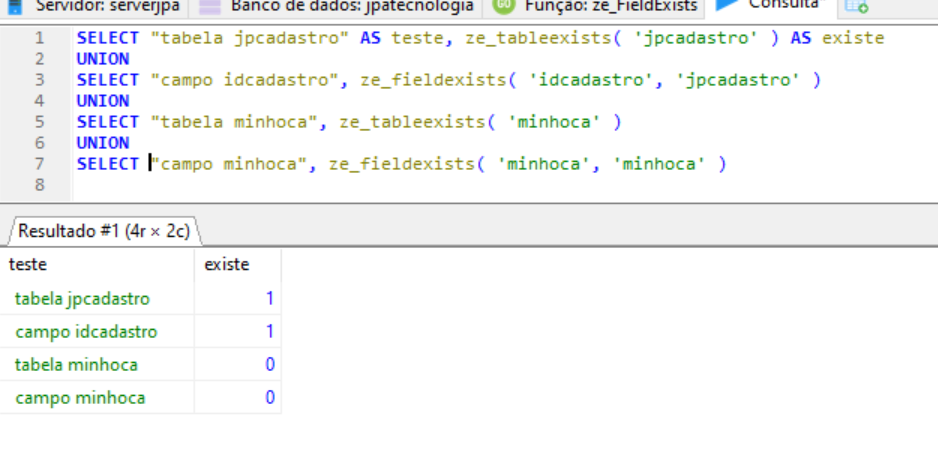Click the "tabela minhoca" string on line 5
938x451 pixels.
click(233, 122)
